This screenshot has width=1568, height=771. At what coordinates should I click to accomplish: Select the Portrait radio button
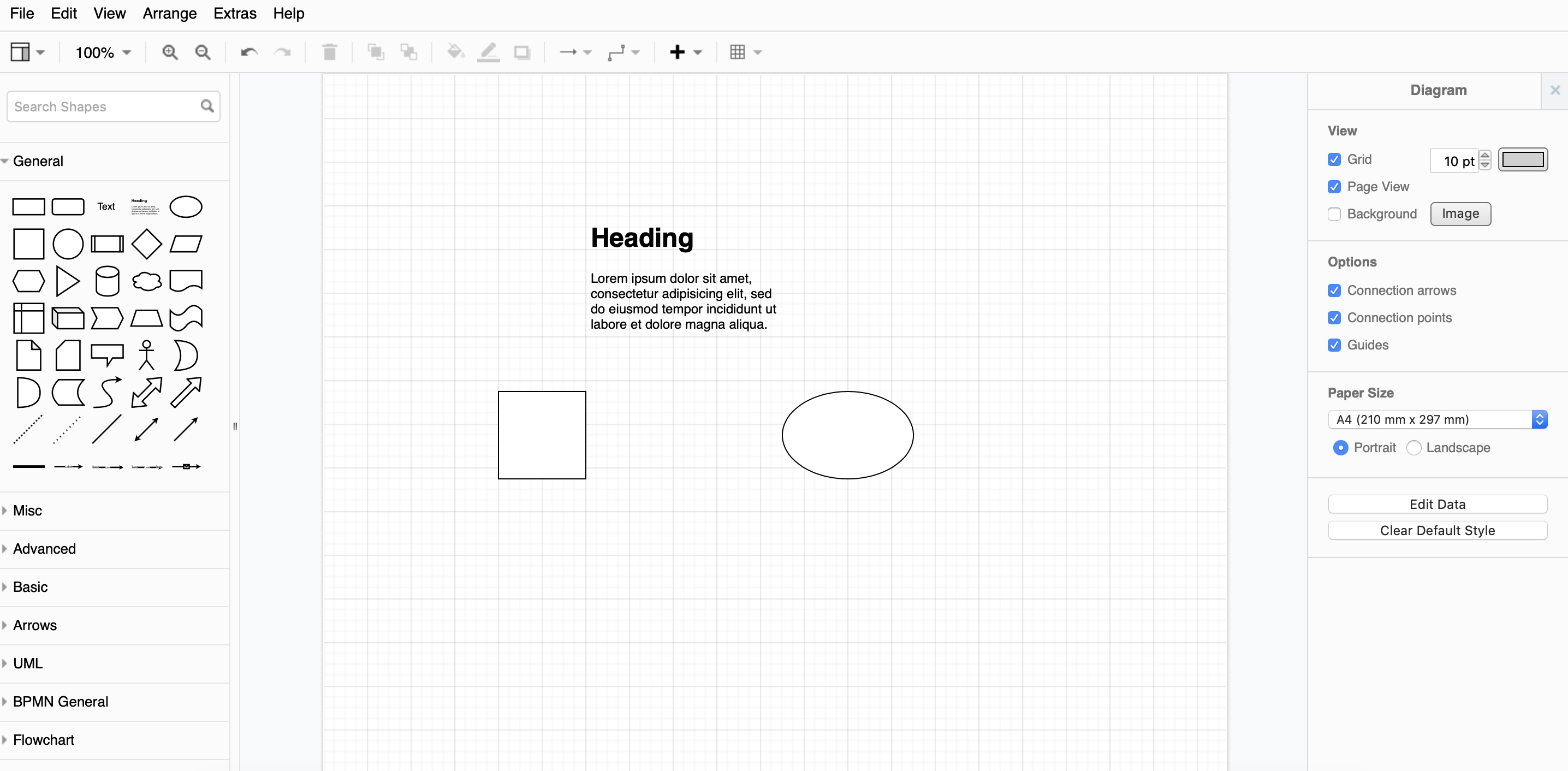pos(1339,447)
